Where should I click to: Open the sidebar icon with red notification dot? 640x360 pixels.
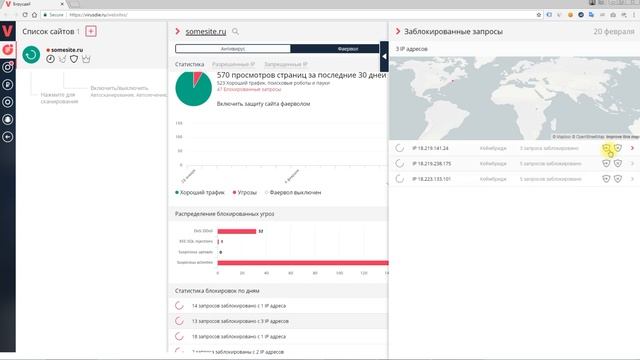click(7, 67)
